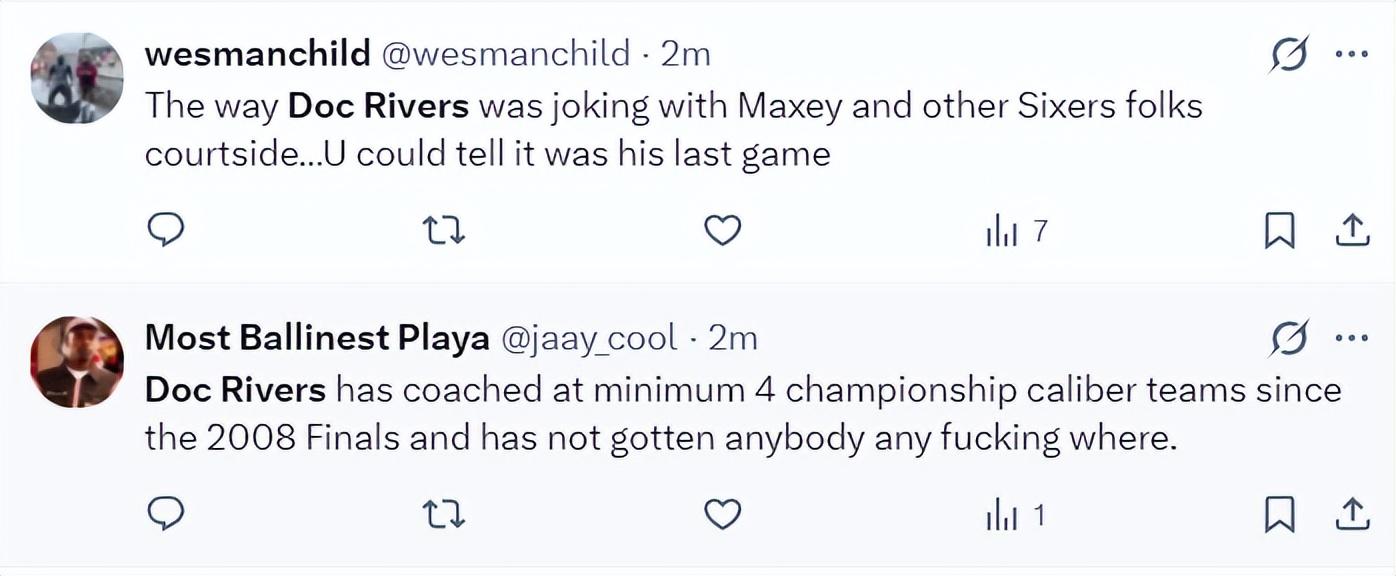Open more options for wesmanchild's tweet
The height and width of the screenshot is (576, 1396).
pyautogui.click(x=1351, y=56)
